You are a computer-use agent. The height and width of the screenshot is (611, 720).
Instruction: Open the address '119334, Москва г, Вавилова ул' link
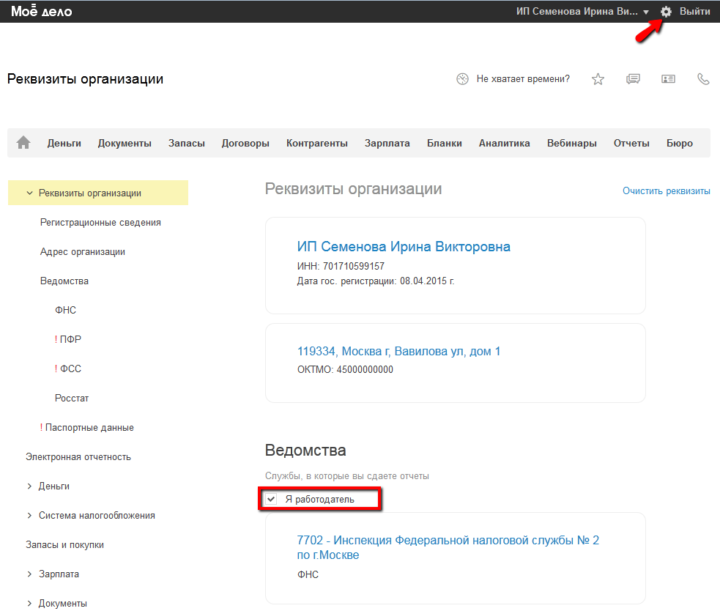click(x=399, y=352)
